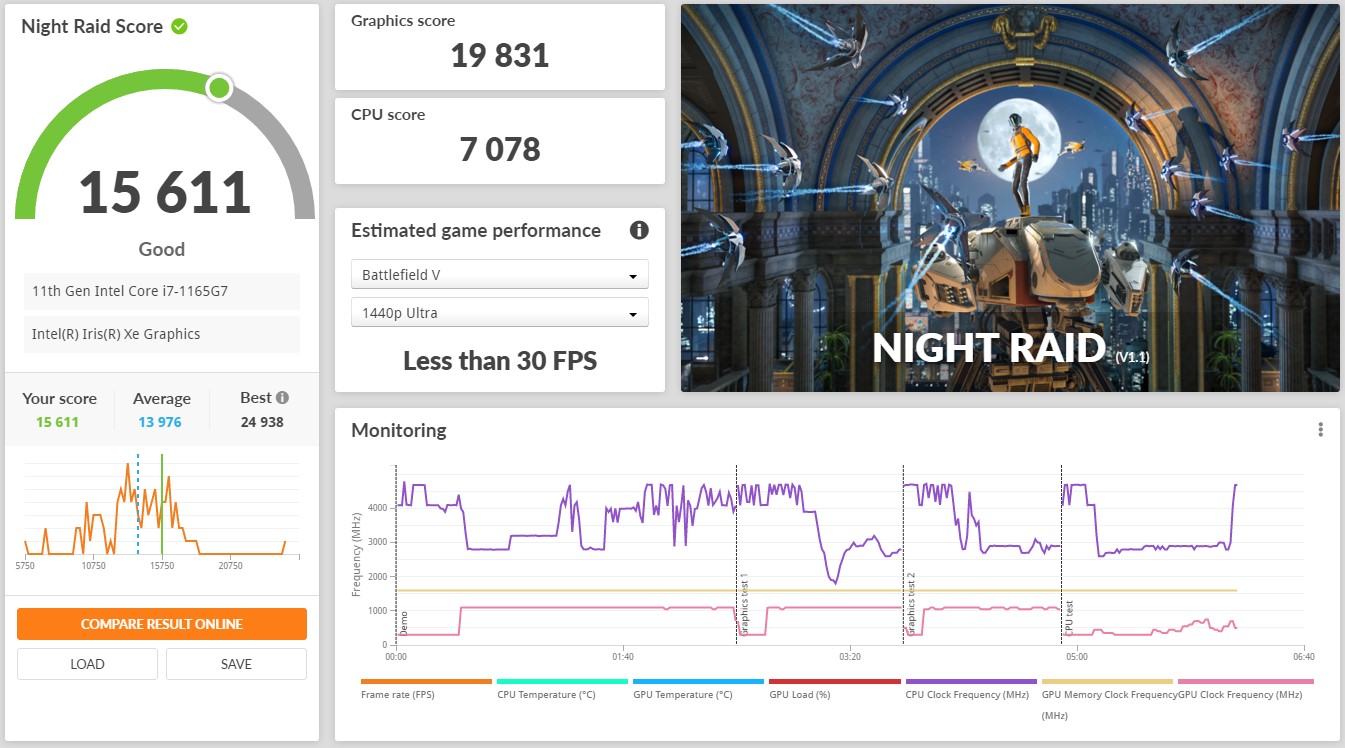Click the LOAD button
Image resolution: width=1345 pixels, height=748 pixels.
(x=87, y=664)
